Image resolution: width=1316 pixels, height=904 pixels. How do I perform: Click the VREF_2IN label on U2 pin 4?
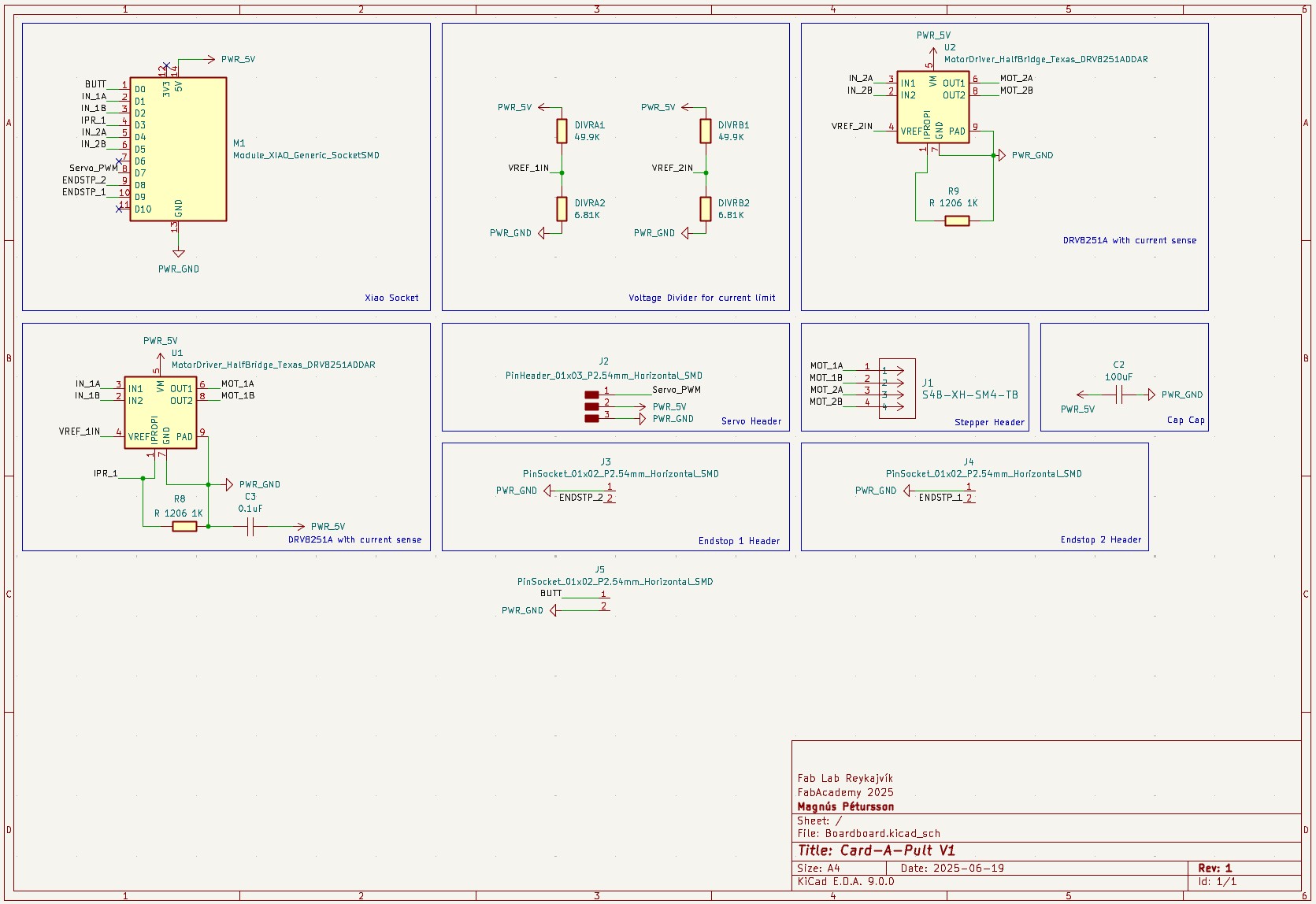click(x=852, y=126)
